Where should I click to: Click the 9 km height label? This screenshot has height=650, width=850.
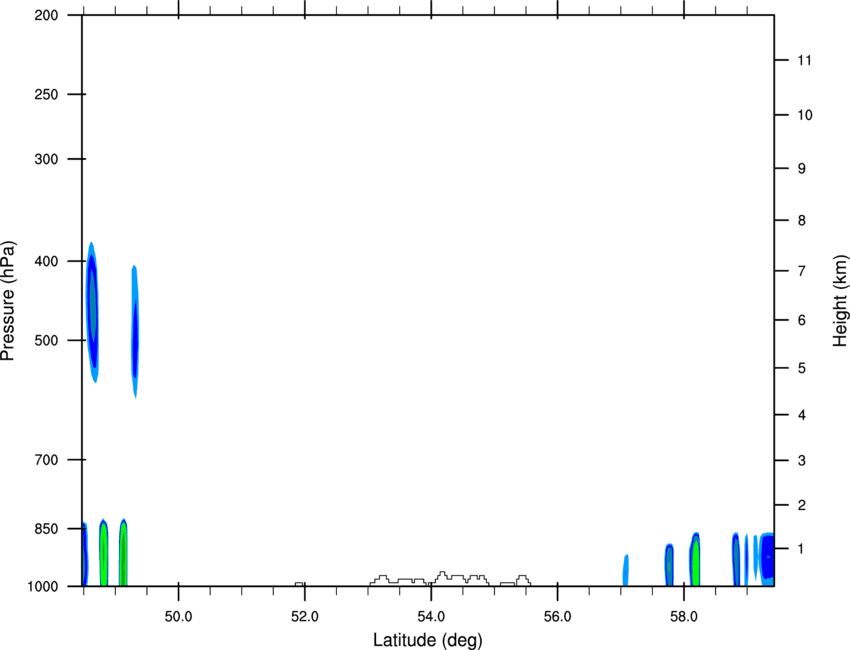click(x=802, y=169)
